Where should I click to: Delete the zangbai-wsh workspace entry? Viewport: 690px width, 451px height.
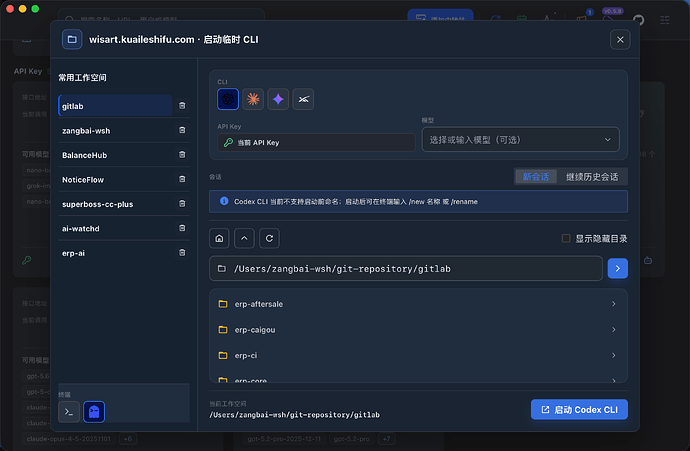point(182,130)
